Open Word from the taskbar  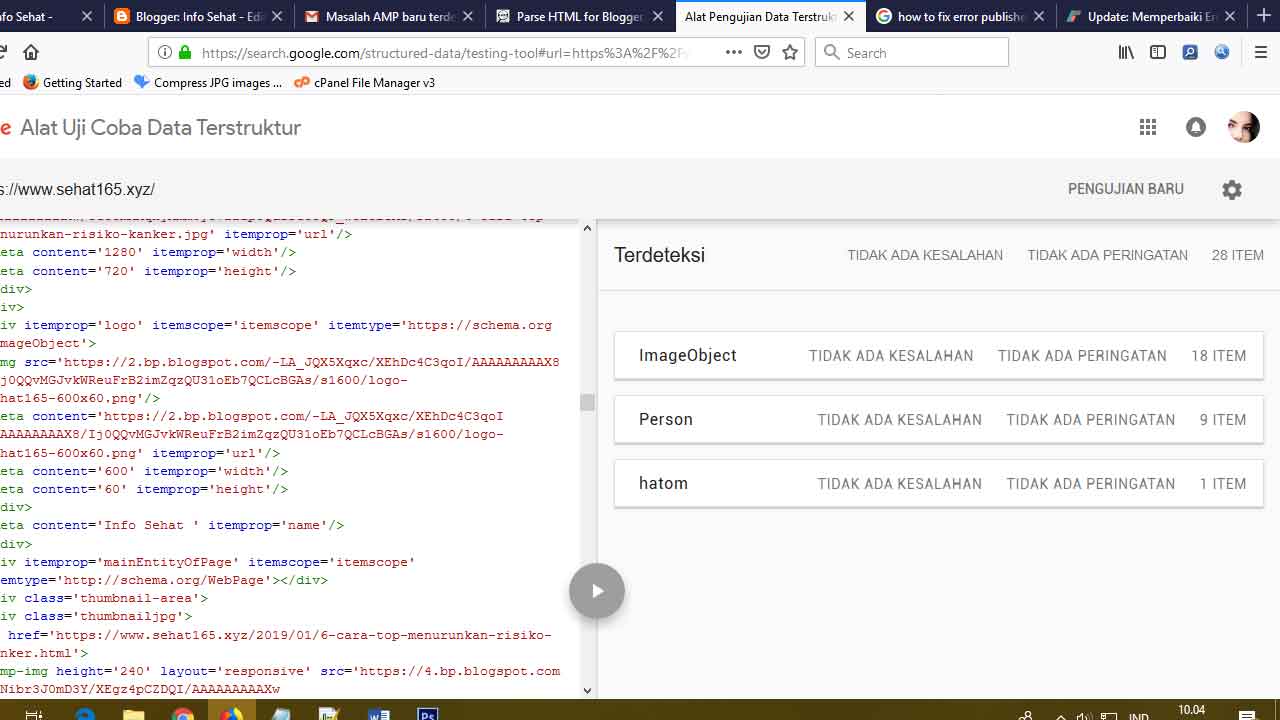[x=378, y=712]
